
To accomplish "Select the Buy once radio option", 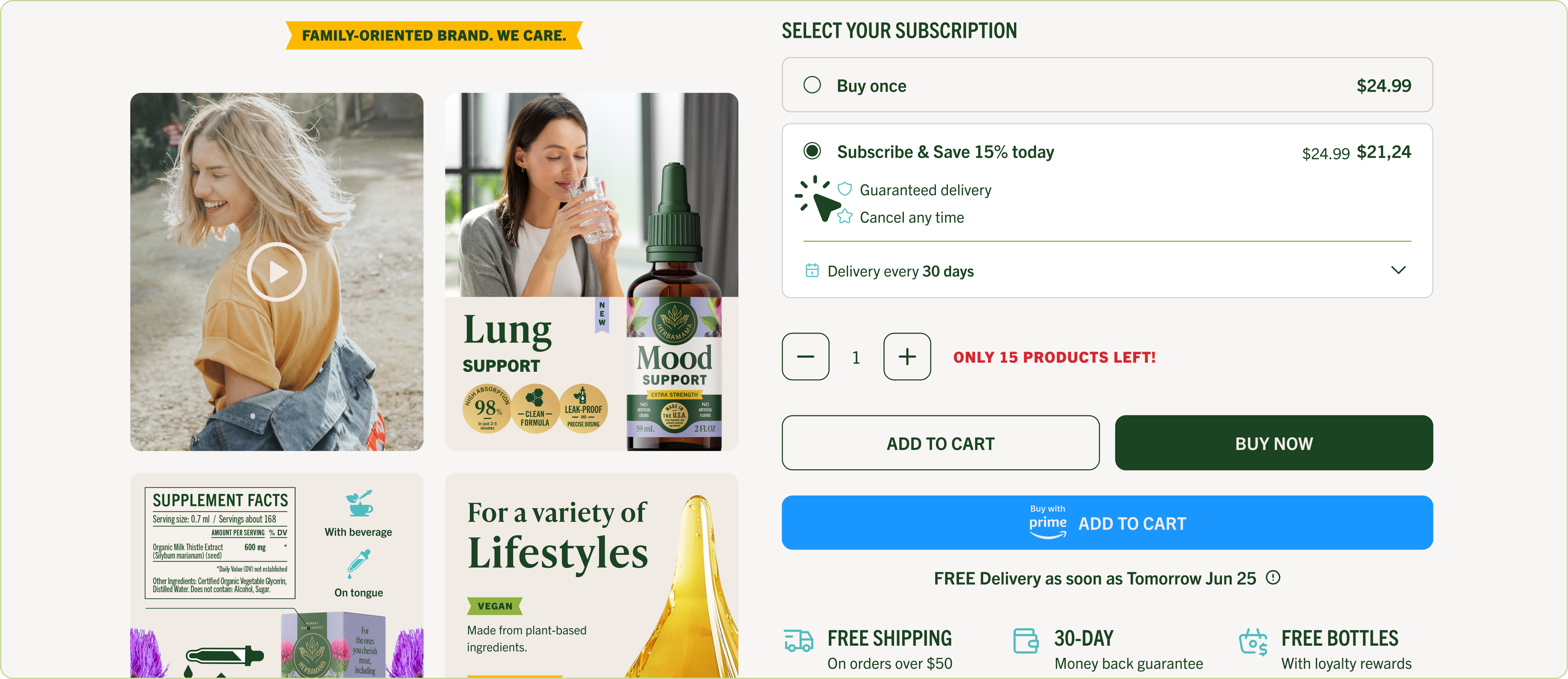I will click(x=812, y=85).
